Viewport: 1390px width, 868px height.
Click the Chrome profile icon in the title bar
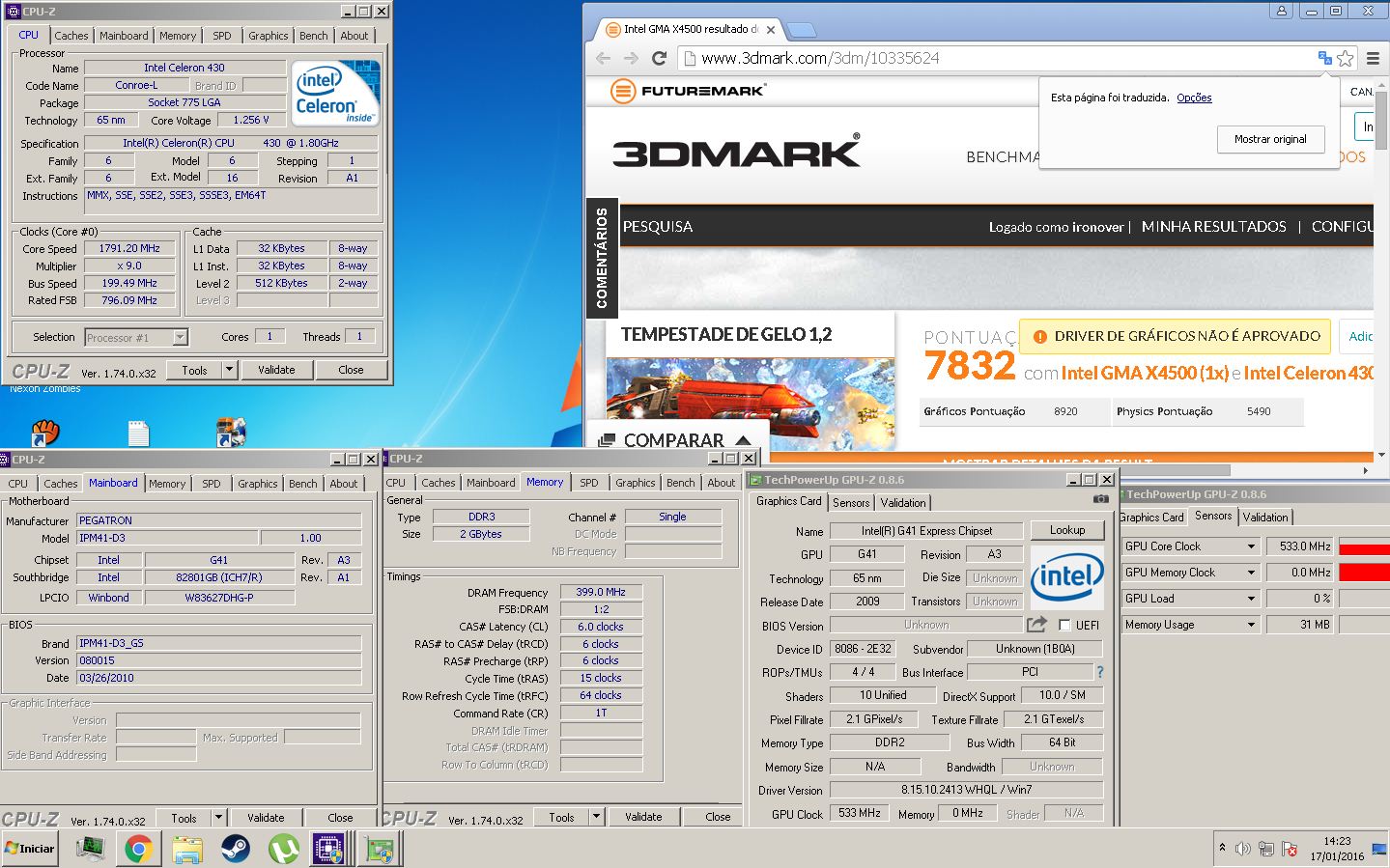1281,11
